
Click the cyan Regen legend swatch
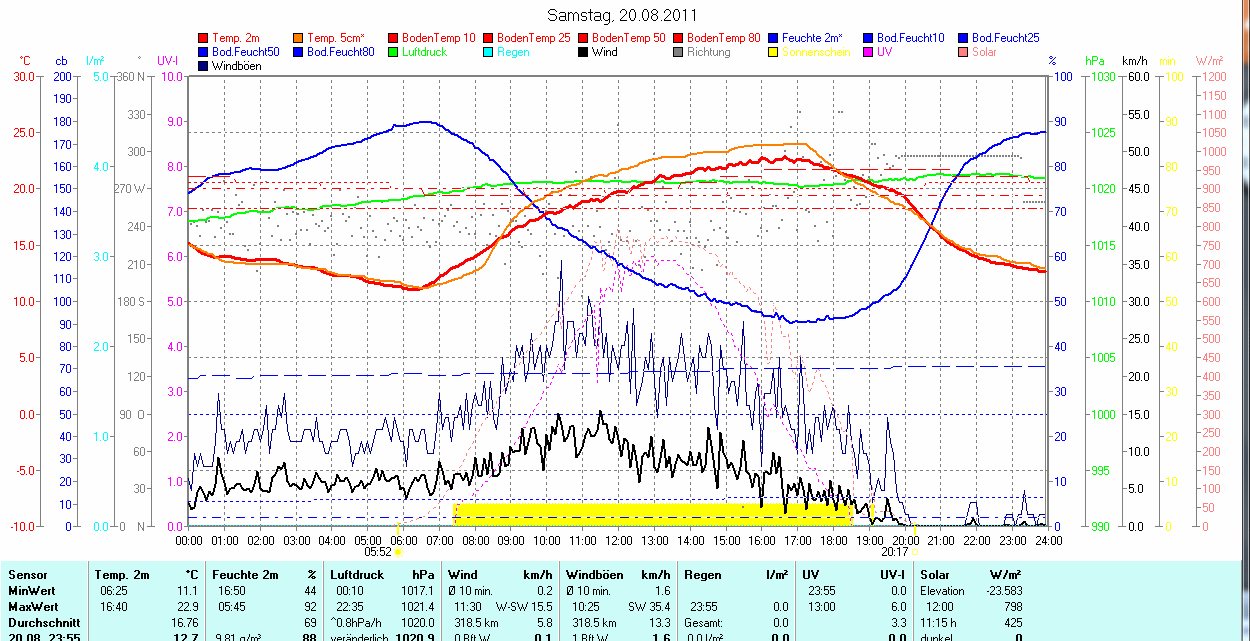(x=489, y=52)
